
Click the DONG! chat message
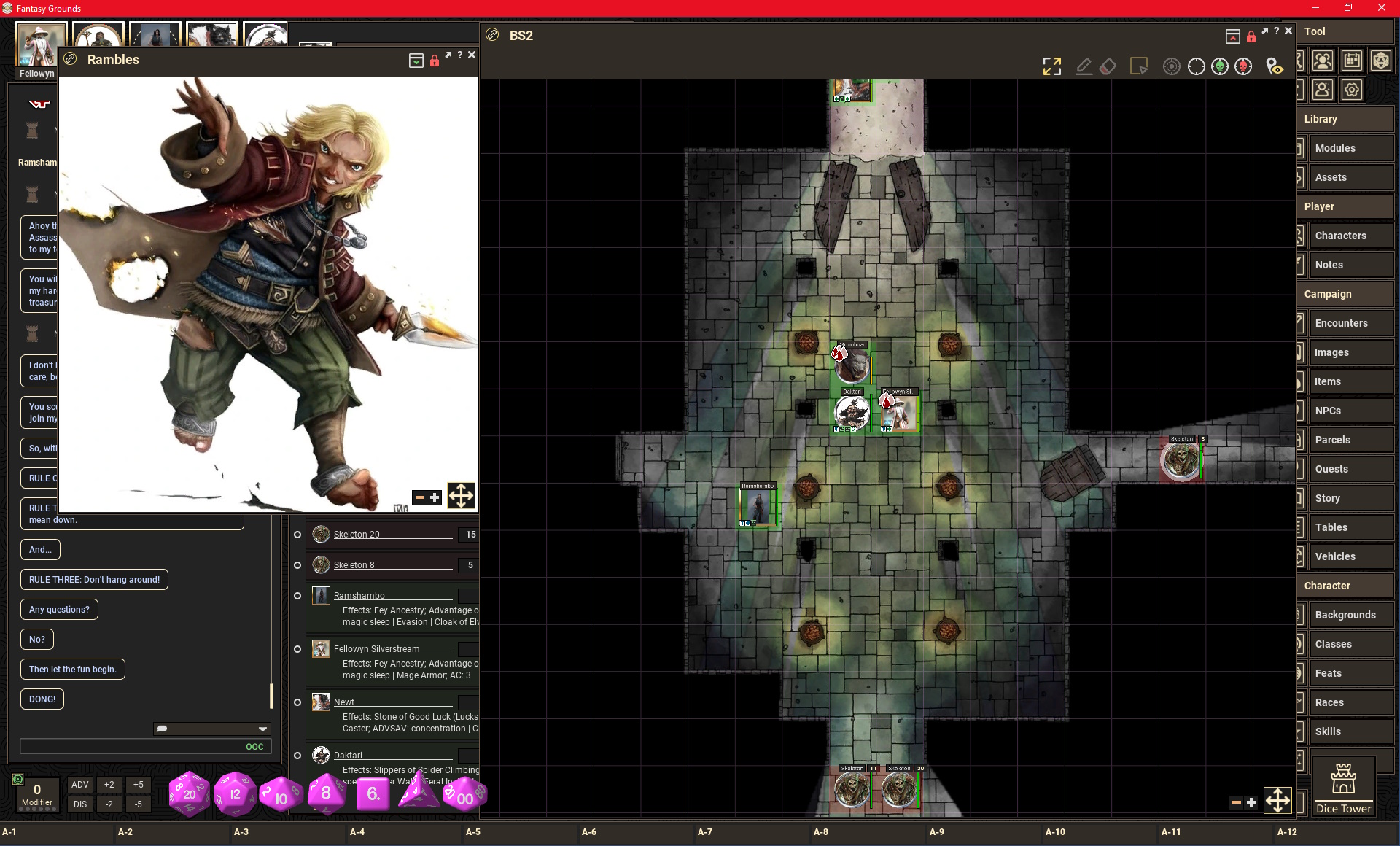(x=42, y=699)
